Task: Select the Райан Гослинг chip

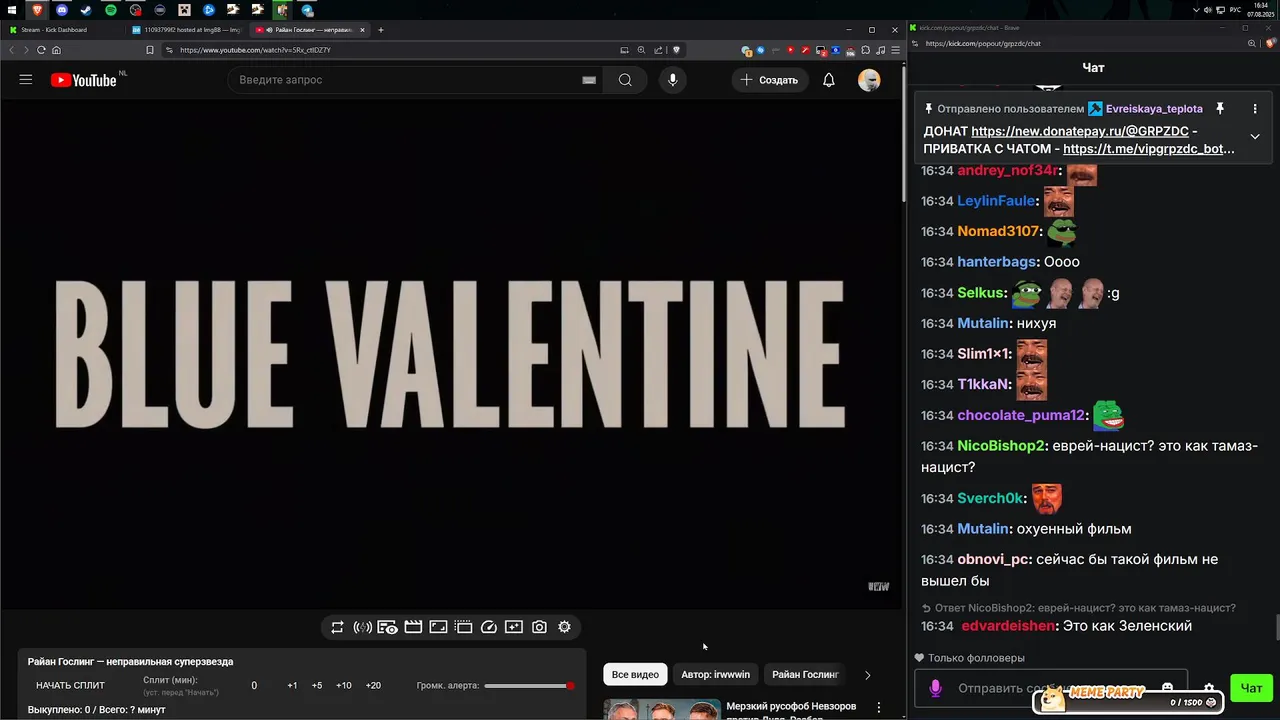Action: tap(805, 674)
